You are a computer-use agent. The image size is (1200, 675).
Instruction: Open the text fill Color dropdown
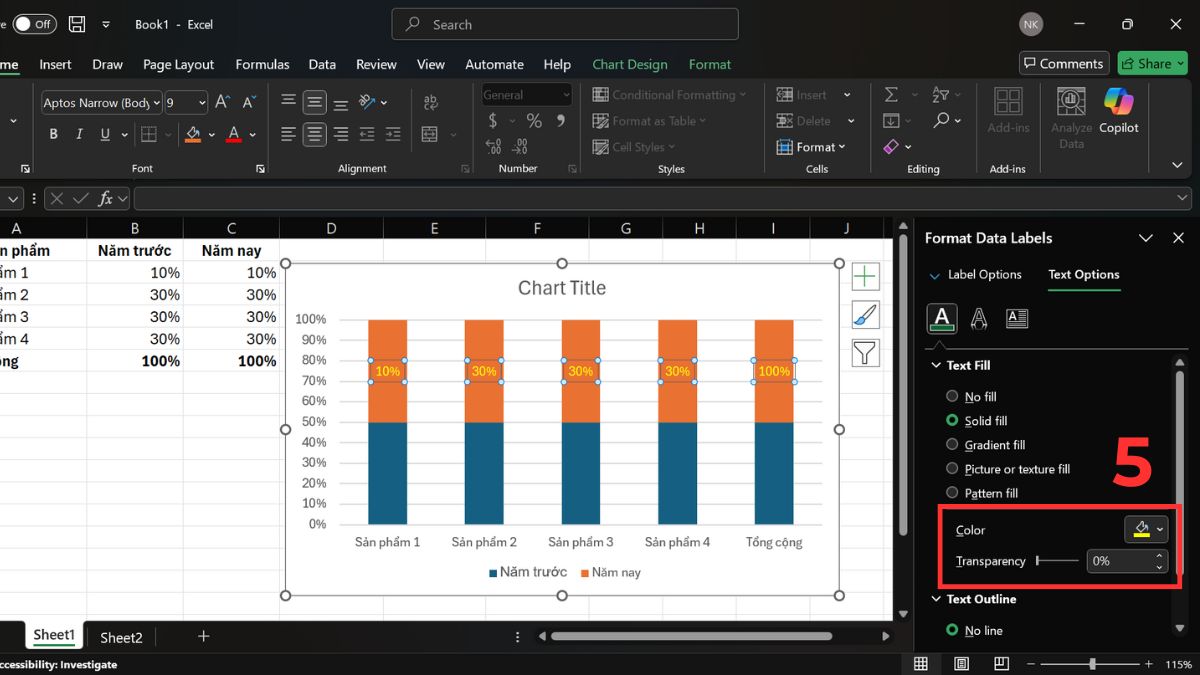click(1160, 530)
